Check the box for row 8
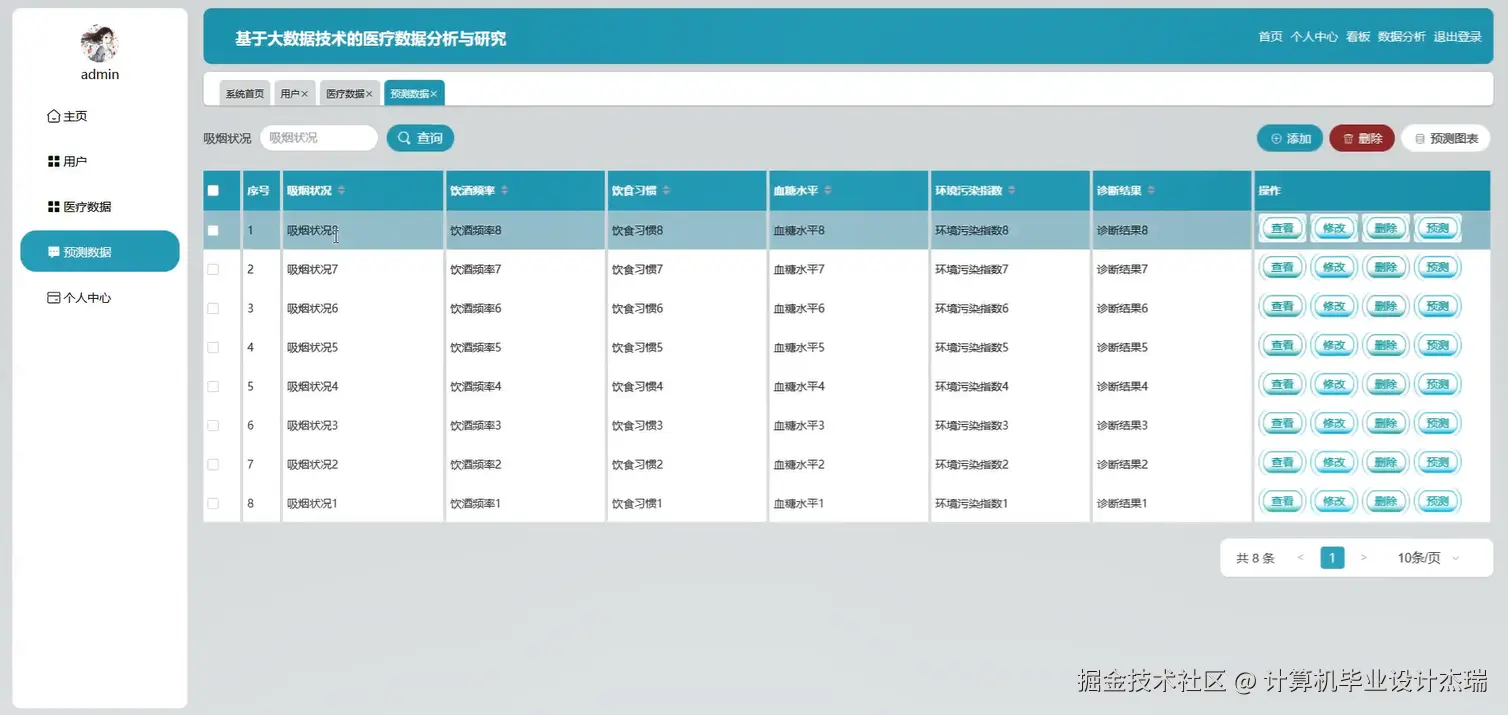Viewport: 1508px width, 715px height. (213, 504)
